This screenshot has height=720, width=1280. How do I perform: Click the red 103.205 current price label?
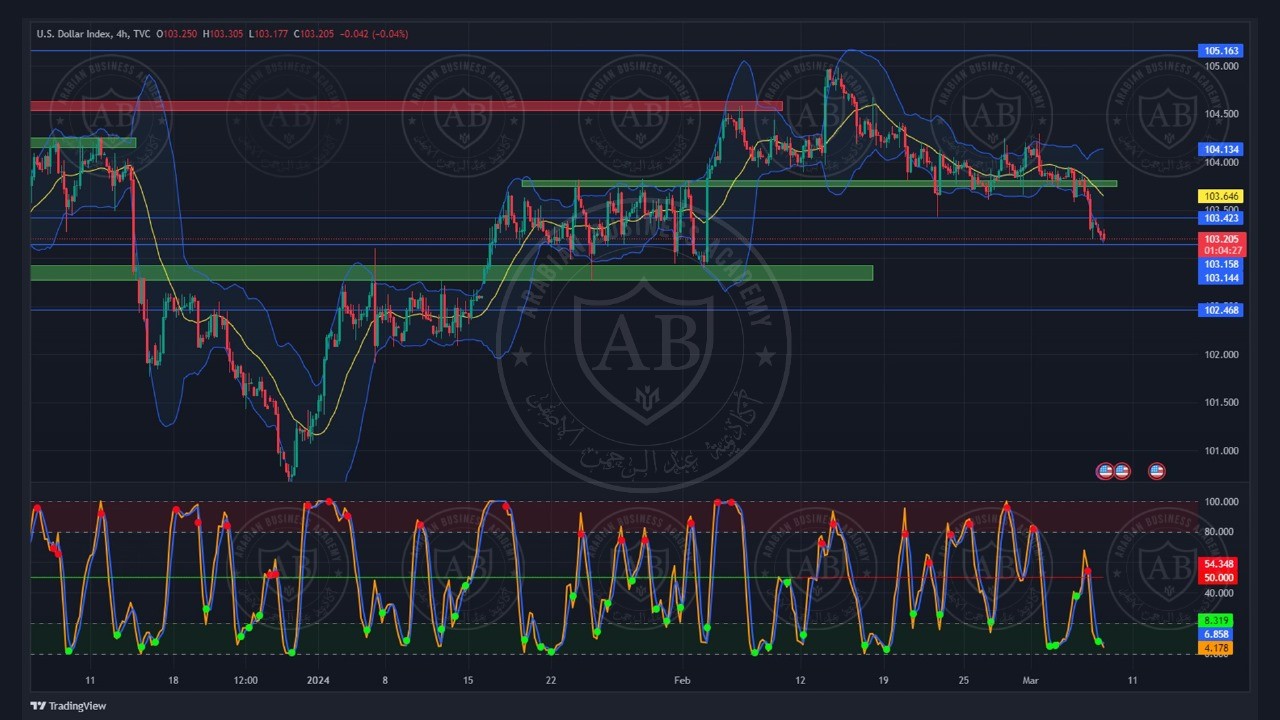pyautogui.click(x=1221, y=240)
